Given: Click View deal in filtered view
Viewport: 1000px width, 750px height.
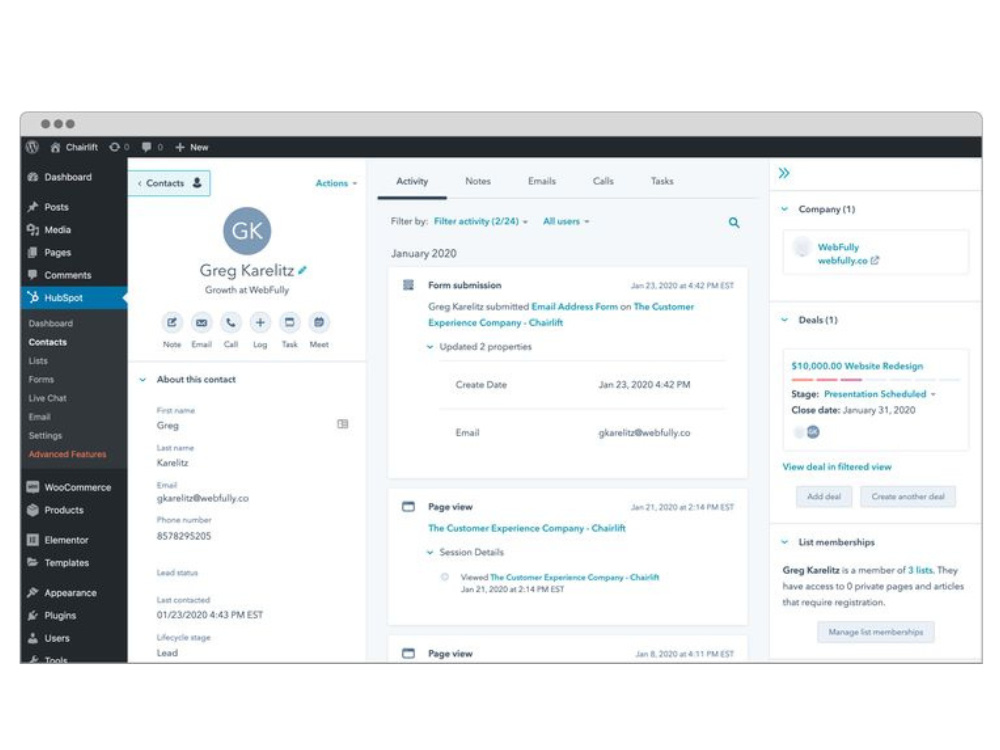Looking at the screenshot, I should click(837, 467).
